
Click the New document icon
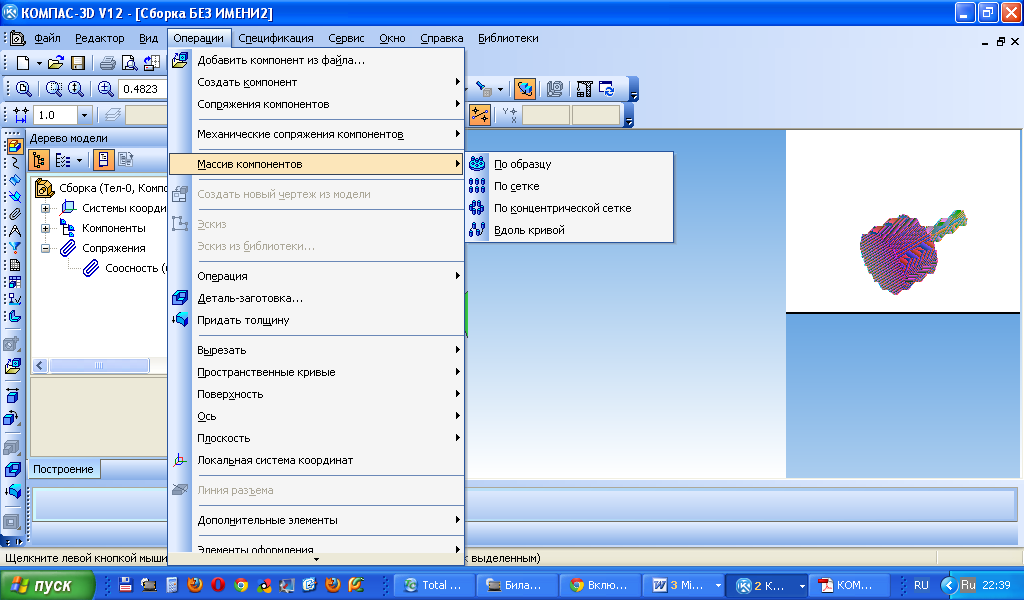[23, 63]
